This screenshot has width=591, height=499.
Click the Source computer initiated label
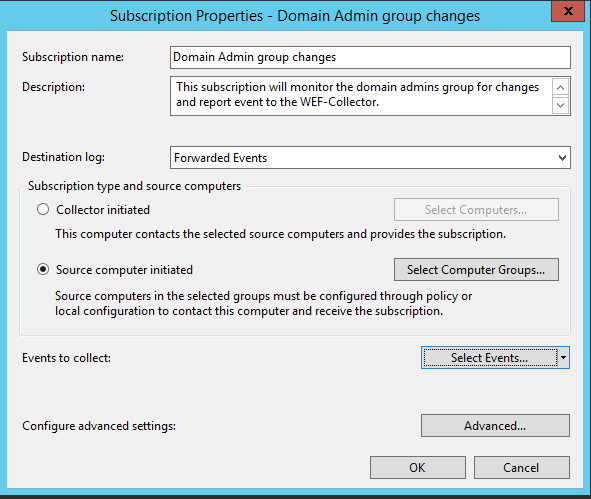(x=124, y=270)
